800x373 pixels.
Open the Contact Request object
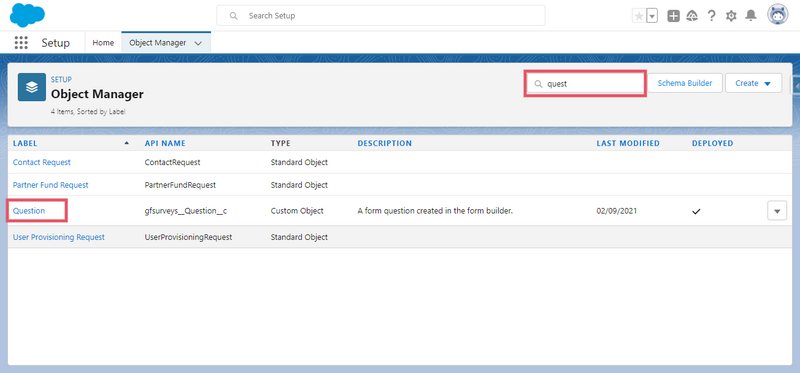42,162
